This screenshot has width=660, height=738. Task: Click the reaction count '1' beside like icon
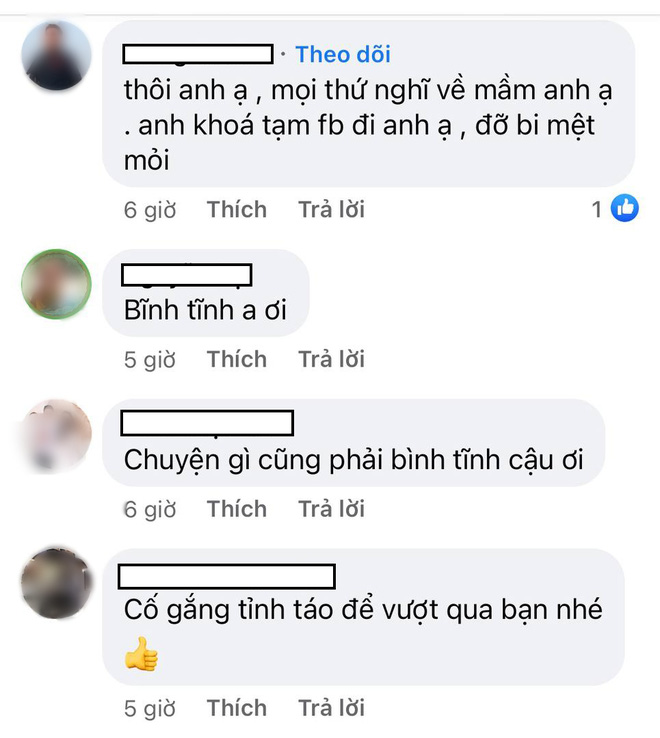point(597,209)
